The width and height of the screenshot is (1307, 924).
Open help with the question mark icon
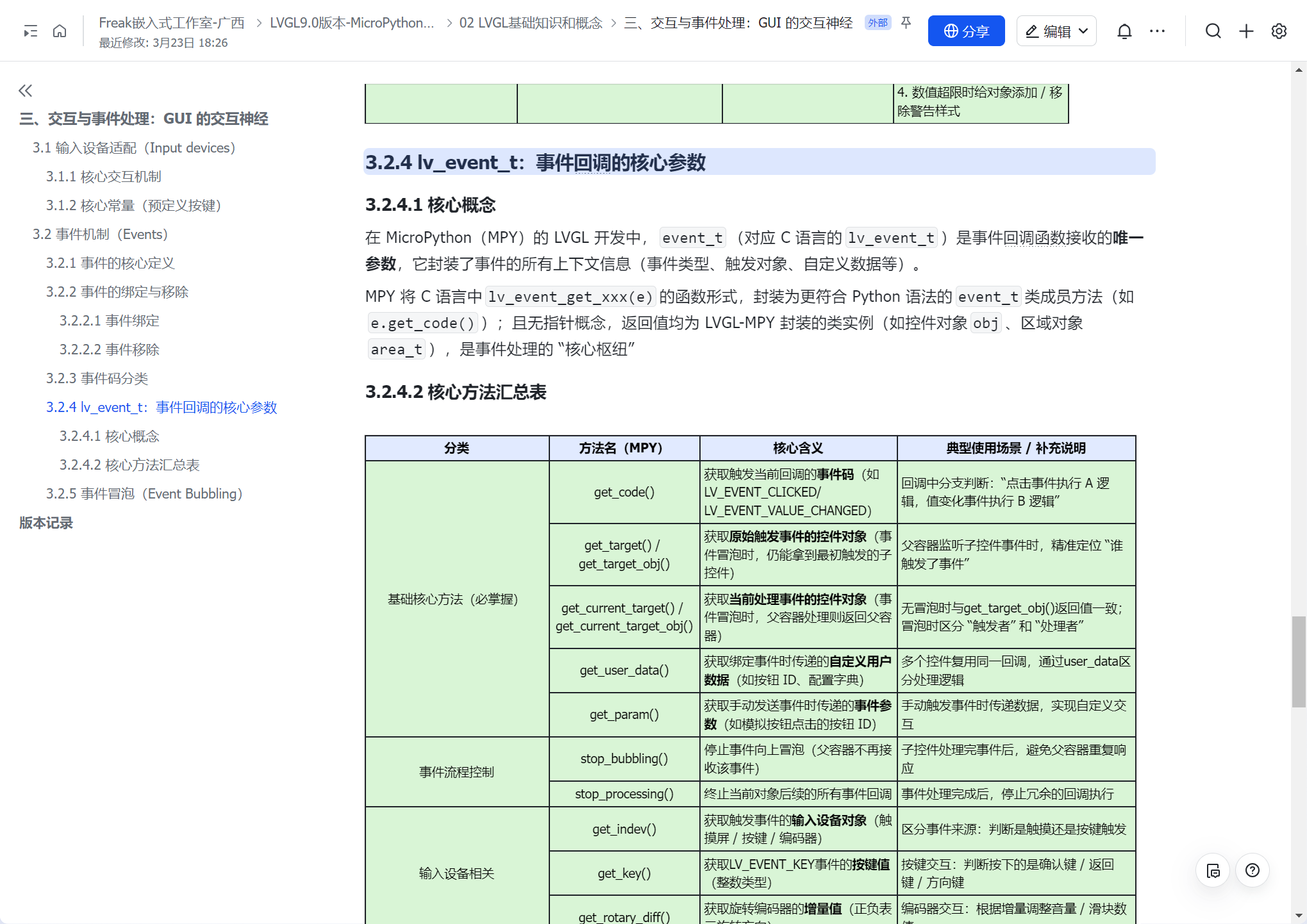click(x=1253, y=870)
